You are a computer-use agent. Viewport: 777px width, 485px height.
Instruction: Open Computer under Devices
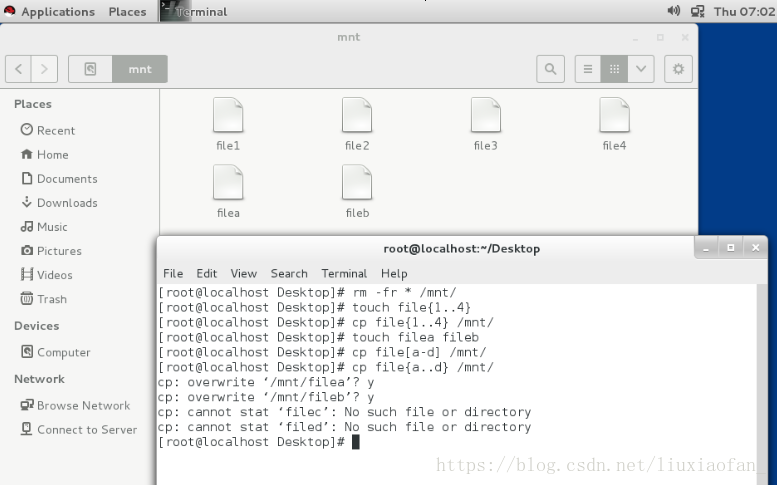click(56, 352)
